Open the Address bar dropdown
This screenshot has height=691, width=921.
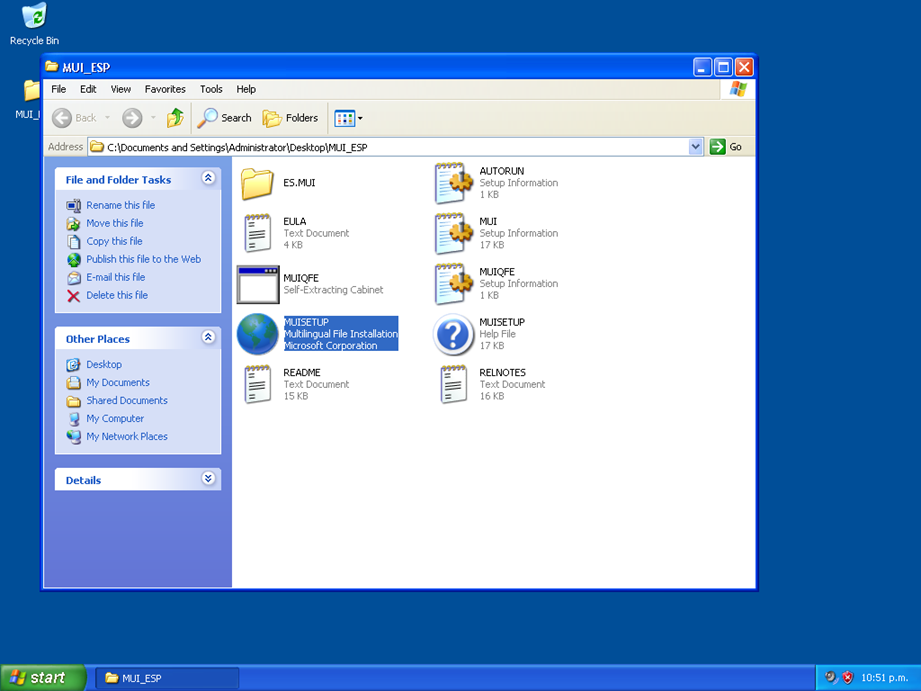[x=696, y=146]
